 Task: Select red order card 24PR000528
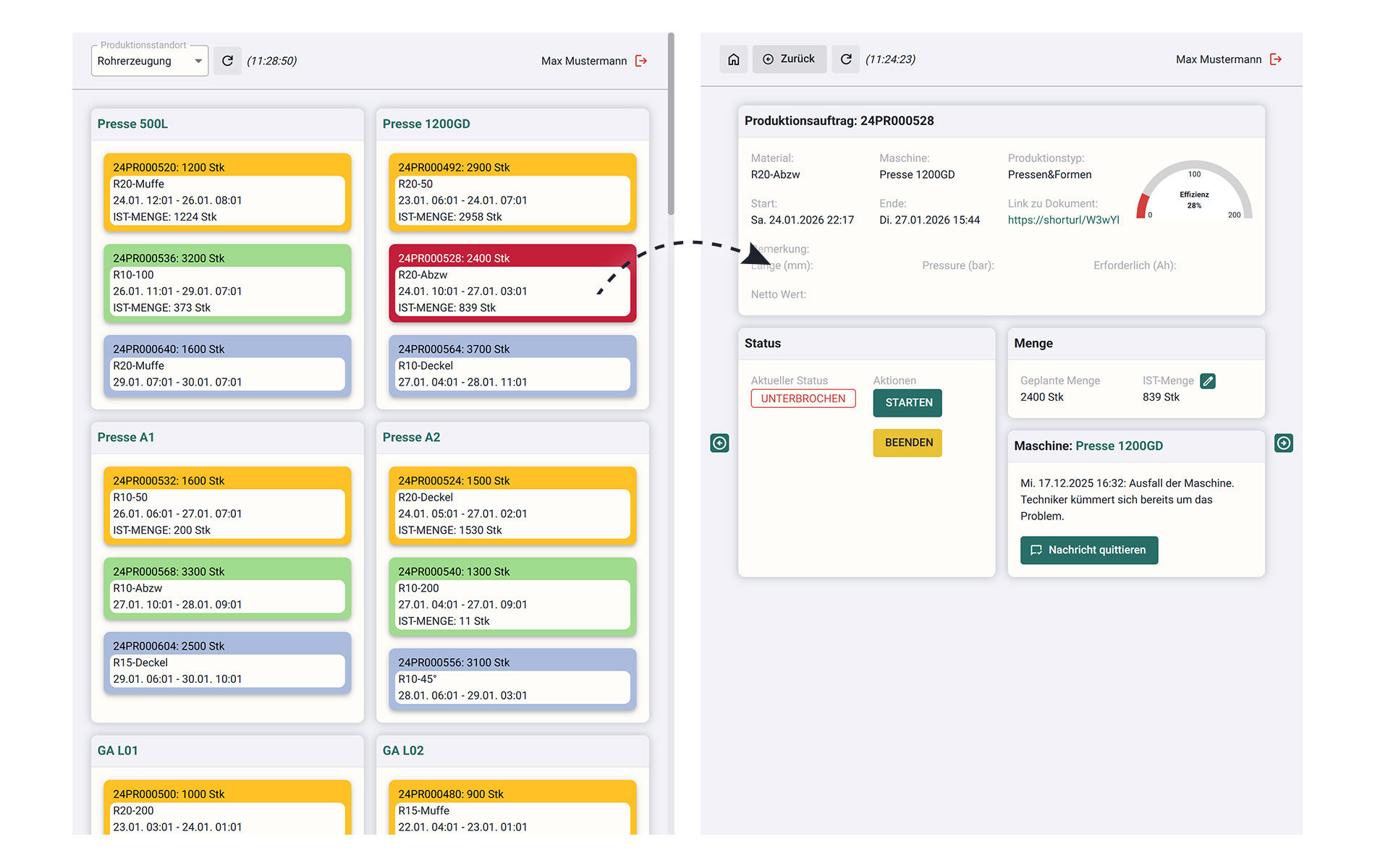(x=512, y=284)
